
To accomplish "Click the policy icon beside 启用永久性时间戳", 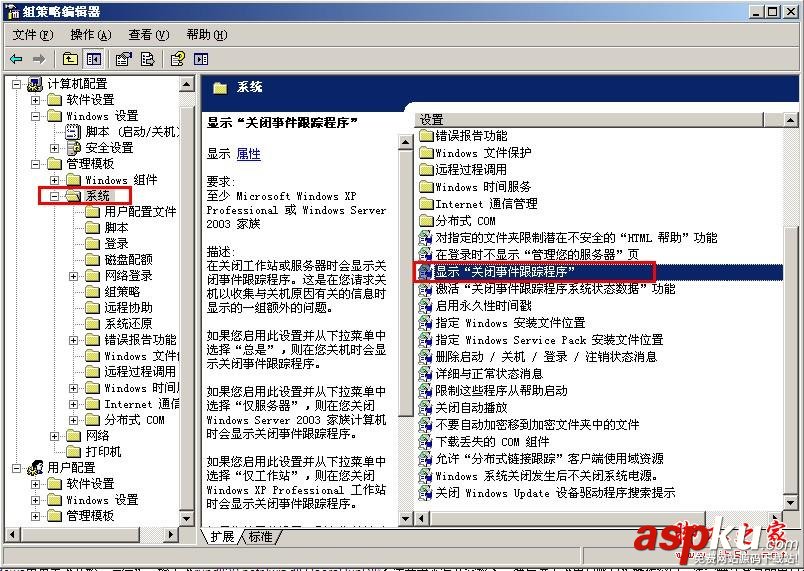I will pos(425,306).
